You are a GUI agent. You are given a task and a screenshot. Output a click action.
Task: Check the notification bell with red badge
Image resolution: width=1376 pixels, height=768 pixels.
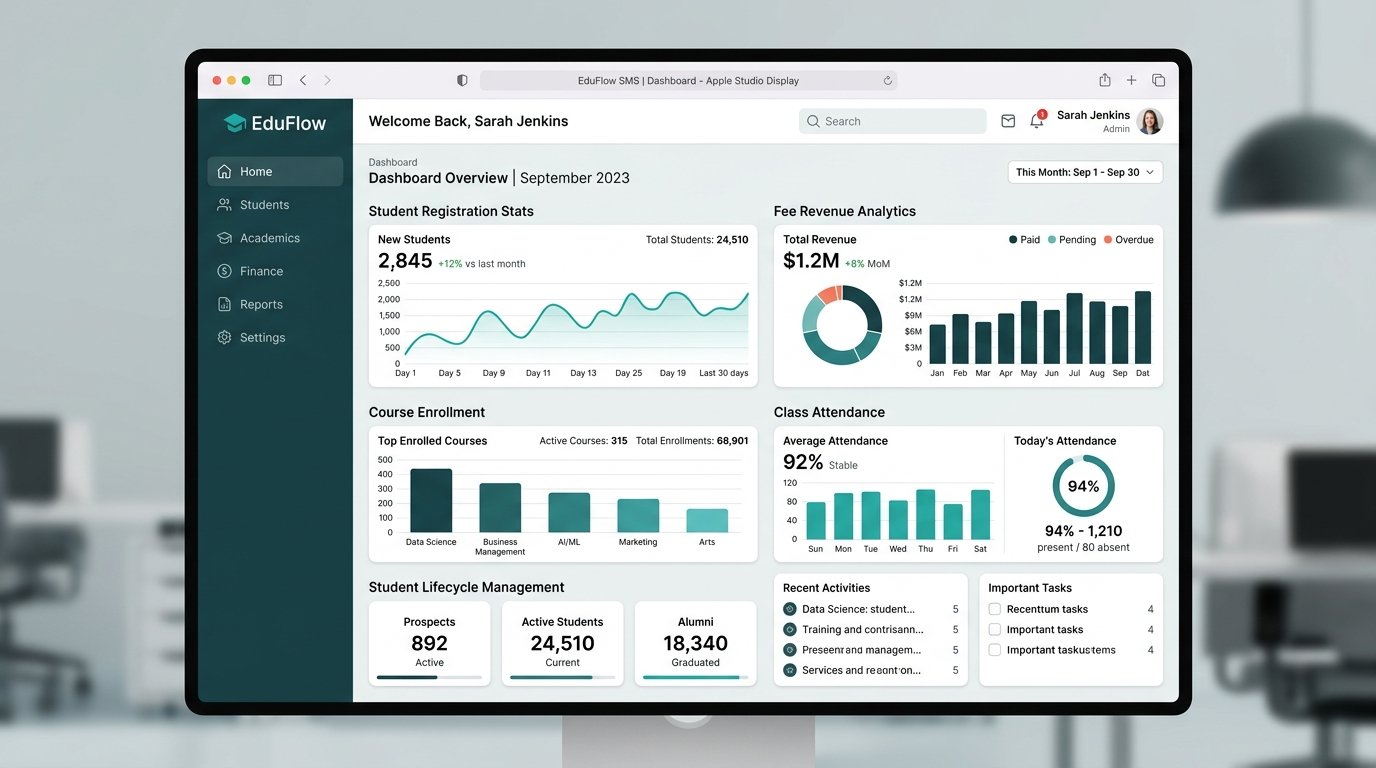click(1037, 121)
